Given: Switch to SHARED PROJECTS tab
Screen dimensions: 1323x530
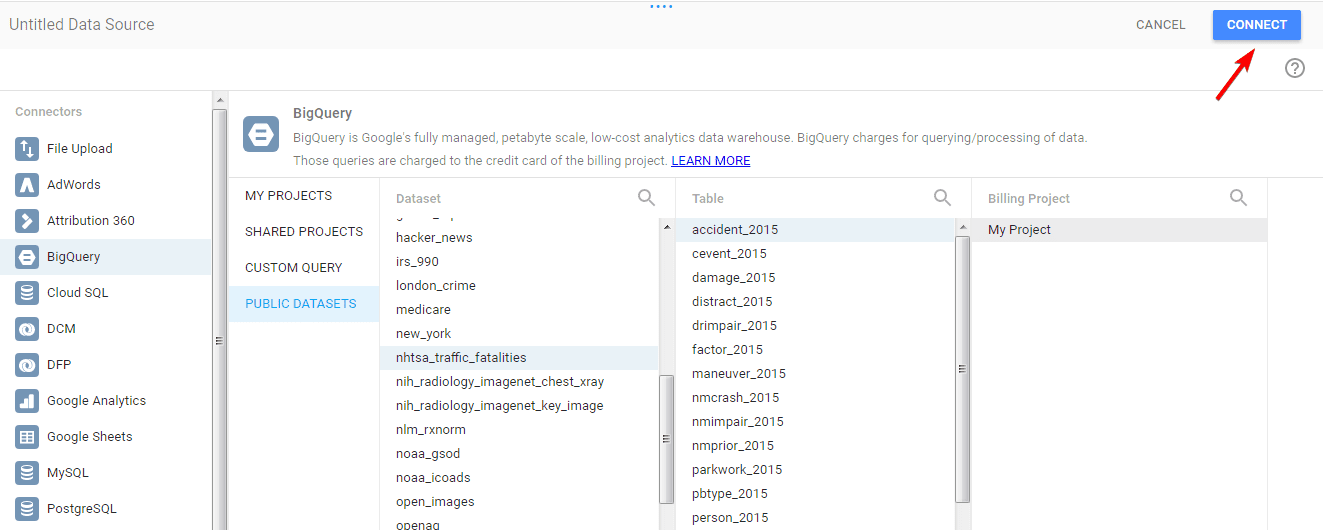Looking at the screenshot, I should point(304,232).
